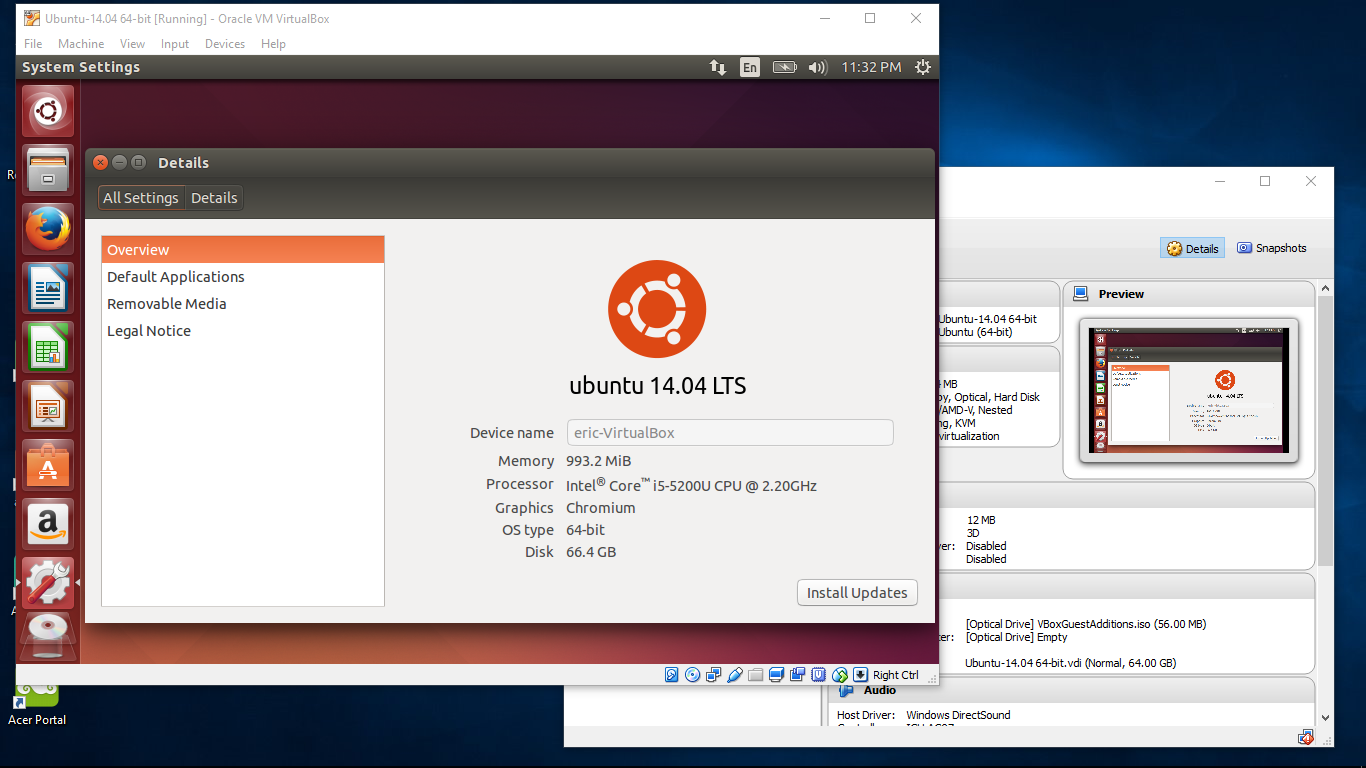Click the 66.4 GB disk value
The height and width of the screenshot is (768, 1366).
point(591,552)
